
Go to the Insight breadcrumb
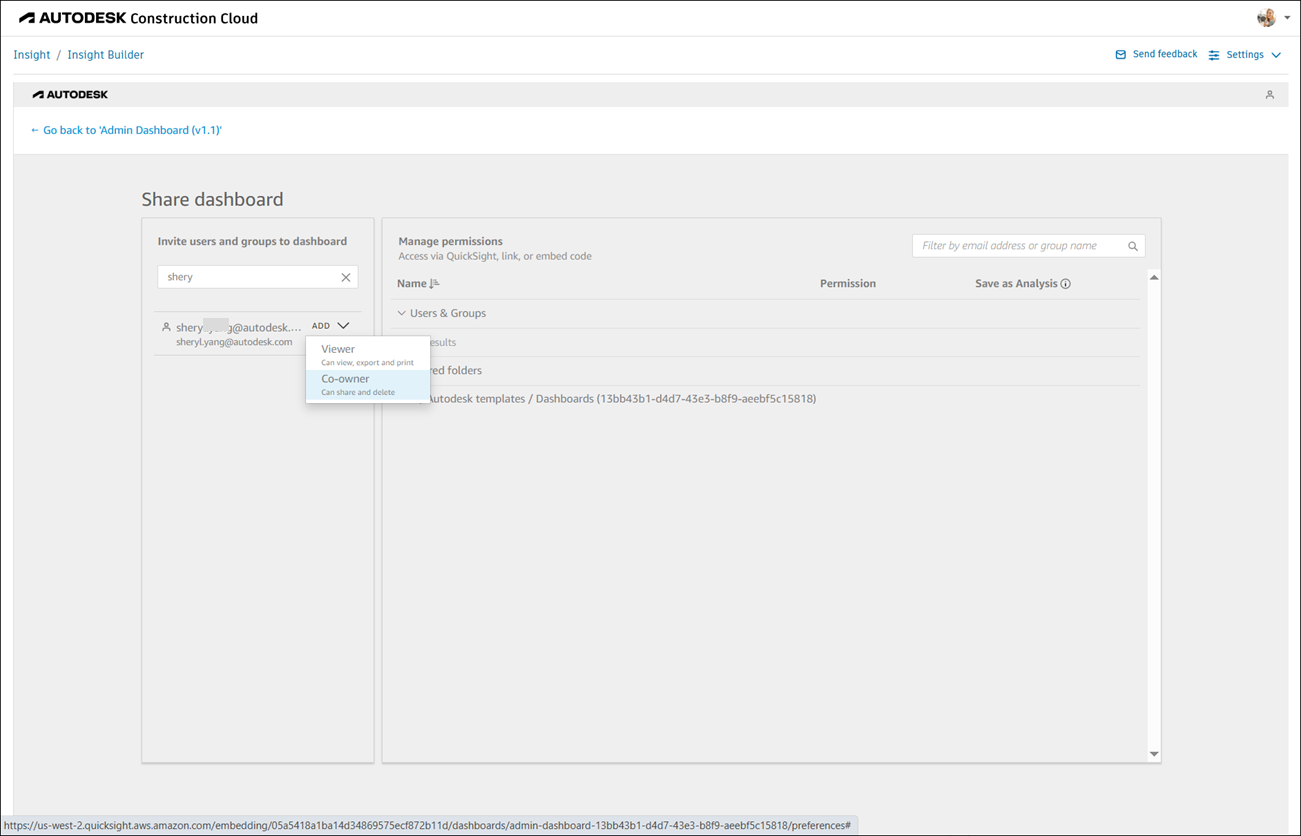[32, 55]
